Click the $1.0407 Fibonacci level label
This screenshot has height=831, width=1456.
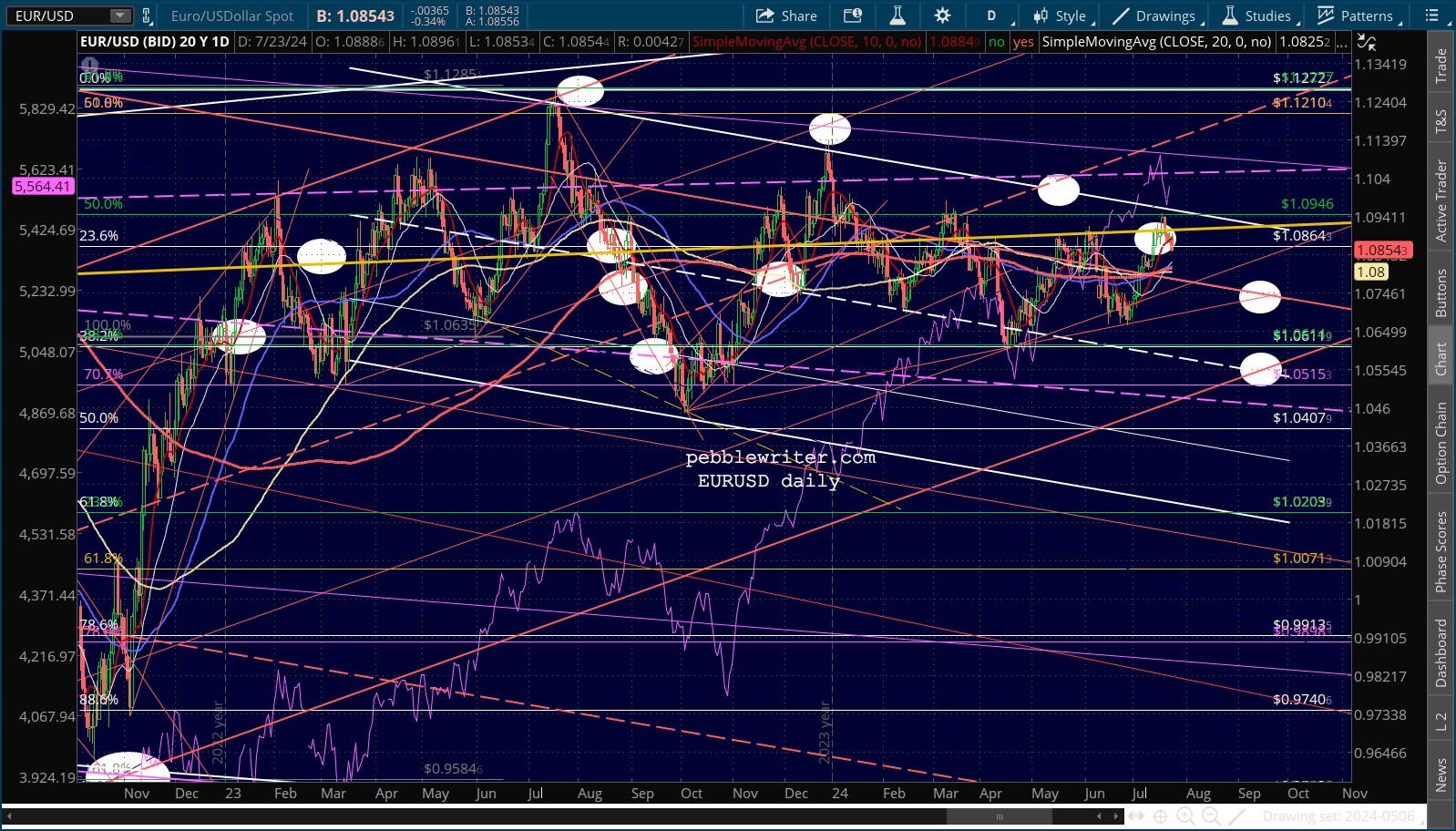click(1303, 418)
